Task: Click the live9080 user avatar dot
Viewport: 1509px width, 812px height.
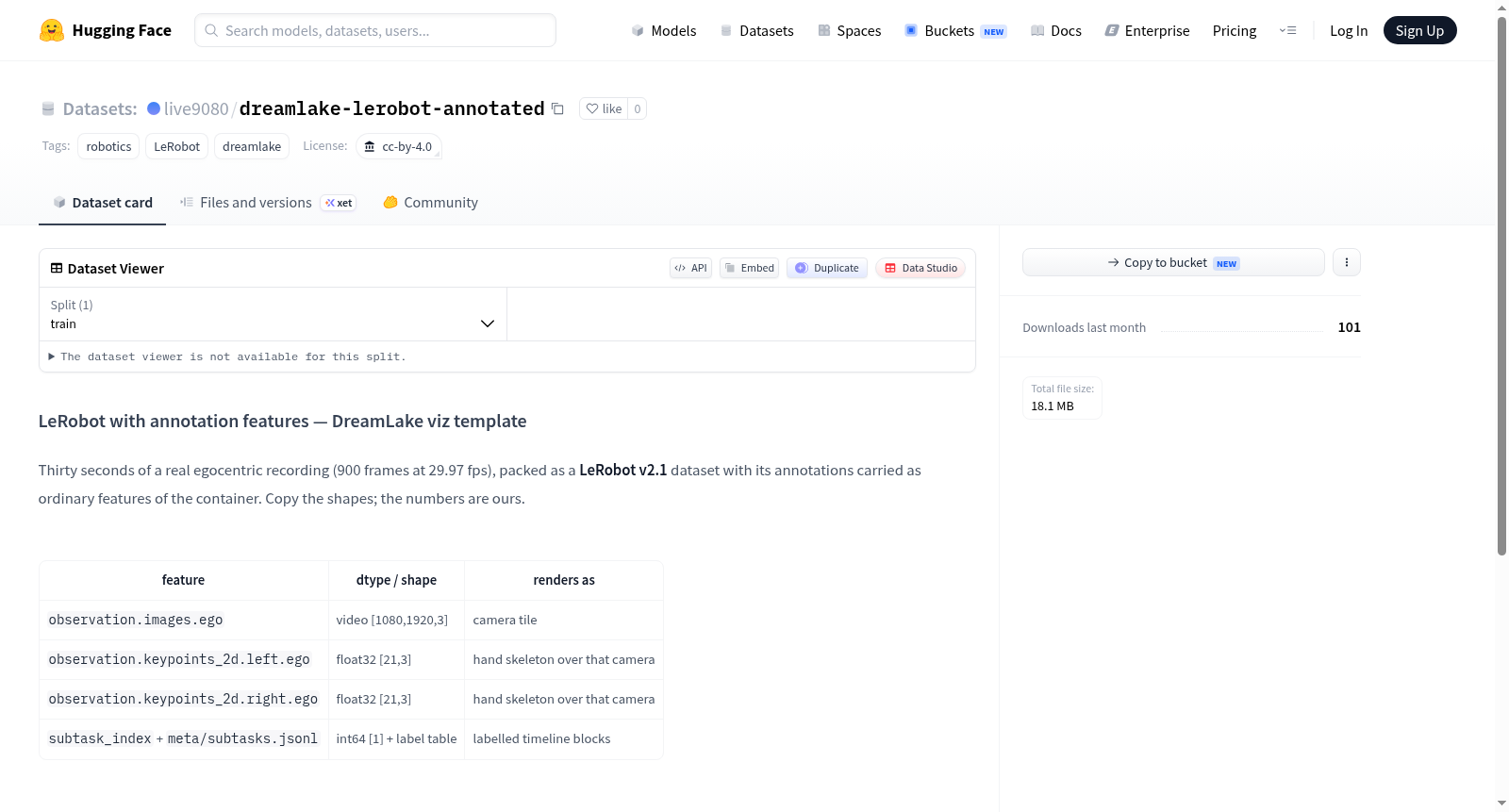Action: 154,108
